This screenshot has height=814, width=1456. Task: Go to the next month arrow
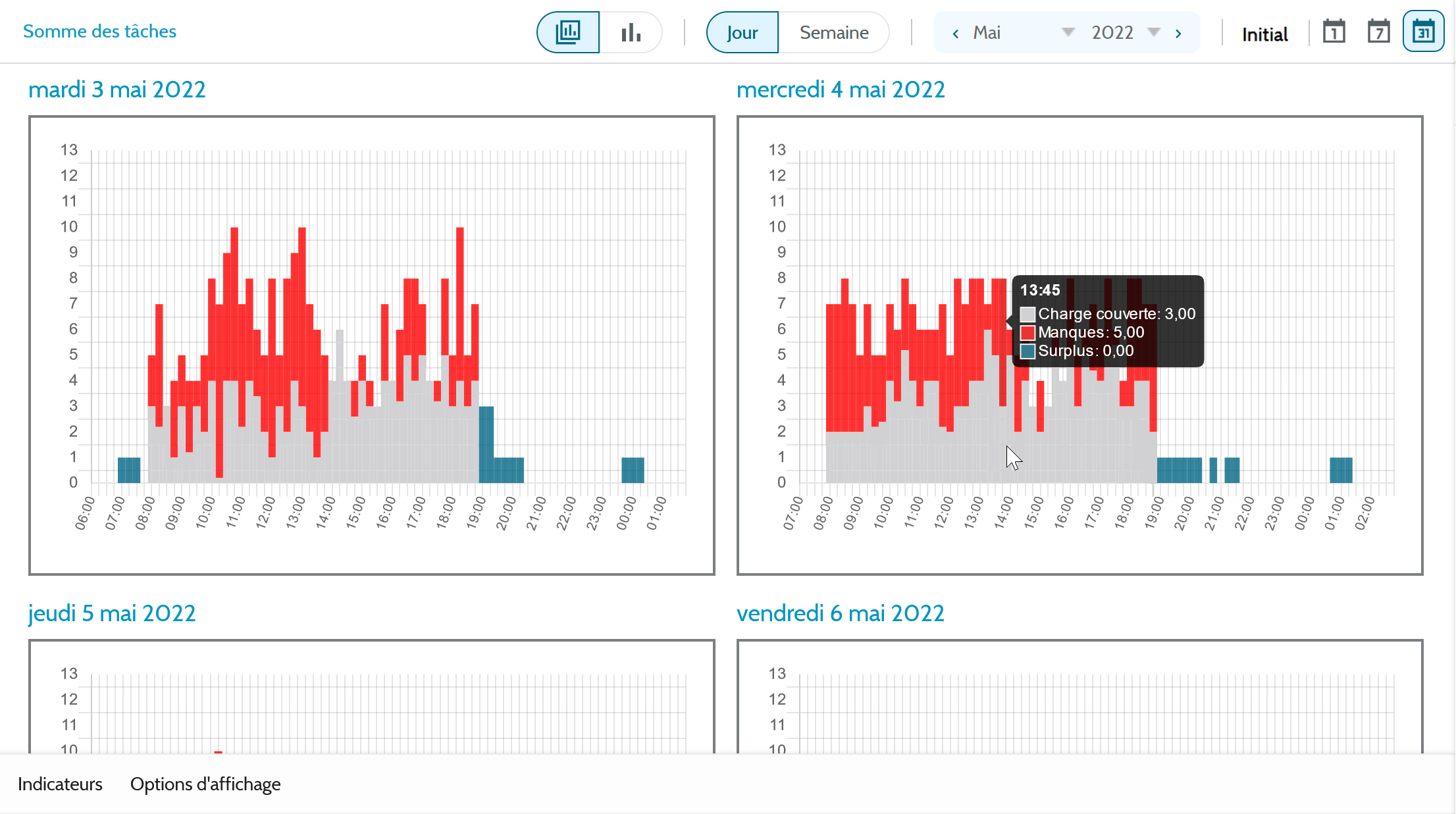(1178, 33)
